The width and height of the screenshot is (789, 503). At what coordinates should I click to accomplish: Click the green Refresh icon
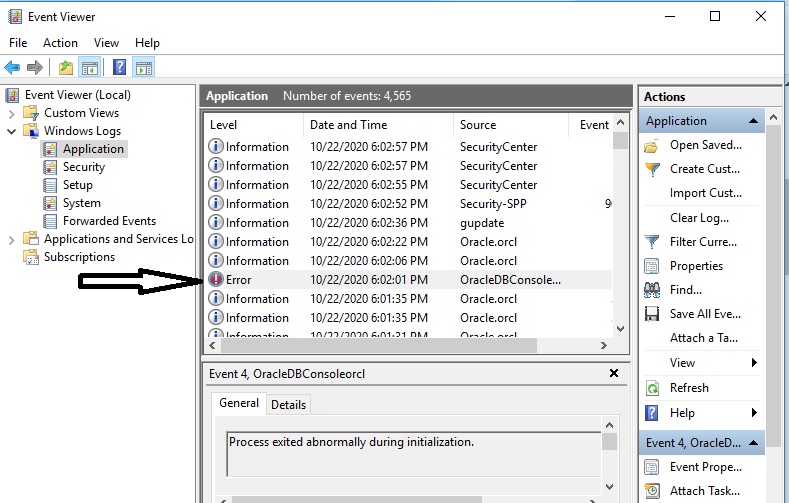[x=652, y=388]
